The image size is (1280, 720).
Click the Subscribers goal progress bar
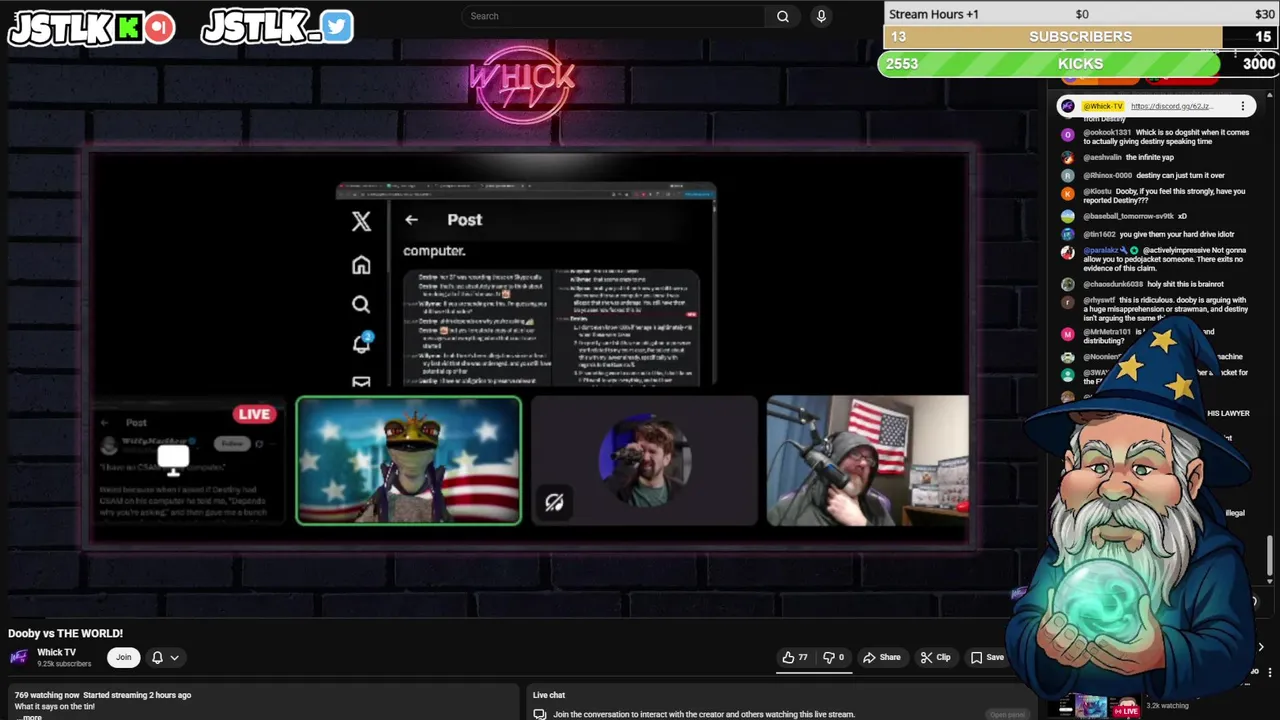click(x=1080, y=36)
